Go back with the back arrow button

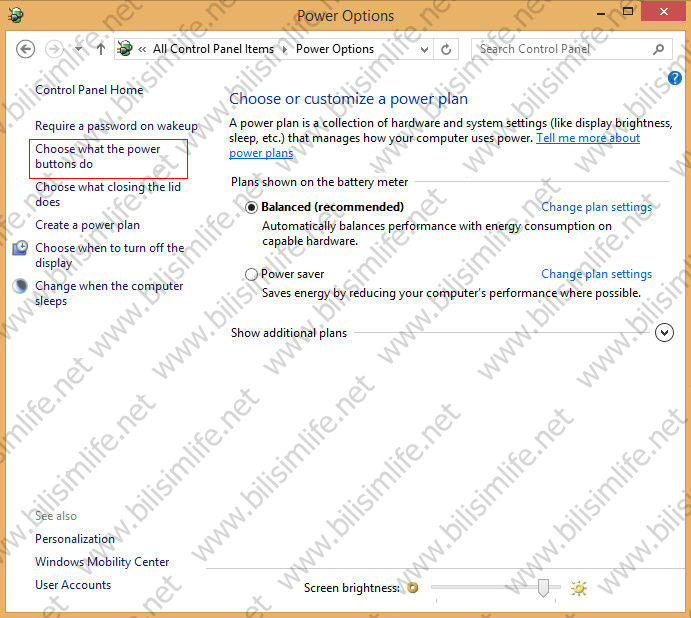pyautogui.click(x=25, y=49)
